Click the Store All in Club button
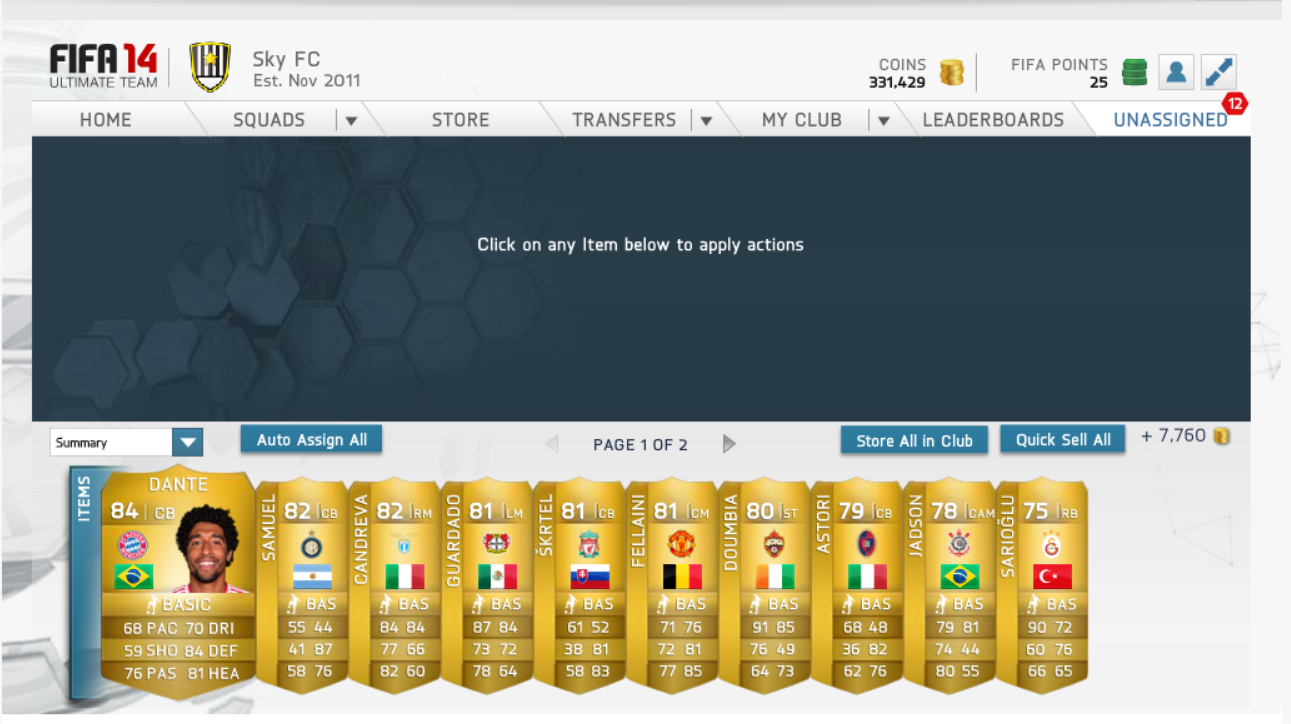 (914, 441)
